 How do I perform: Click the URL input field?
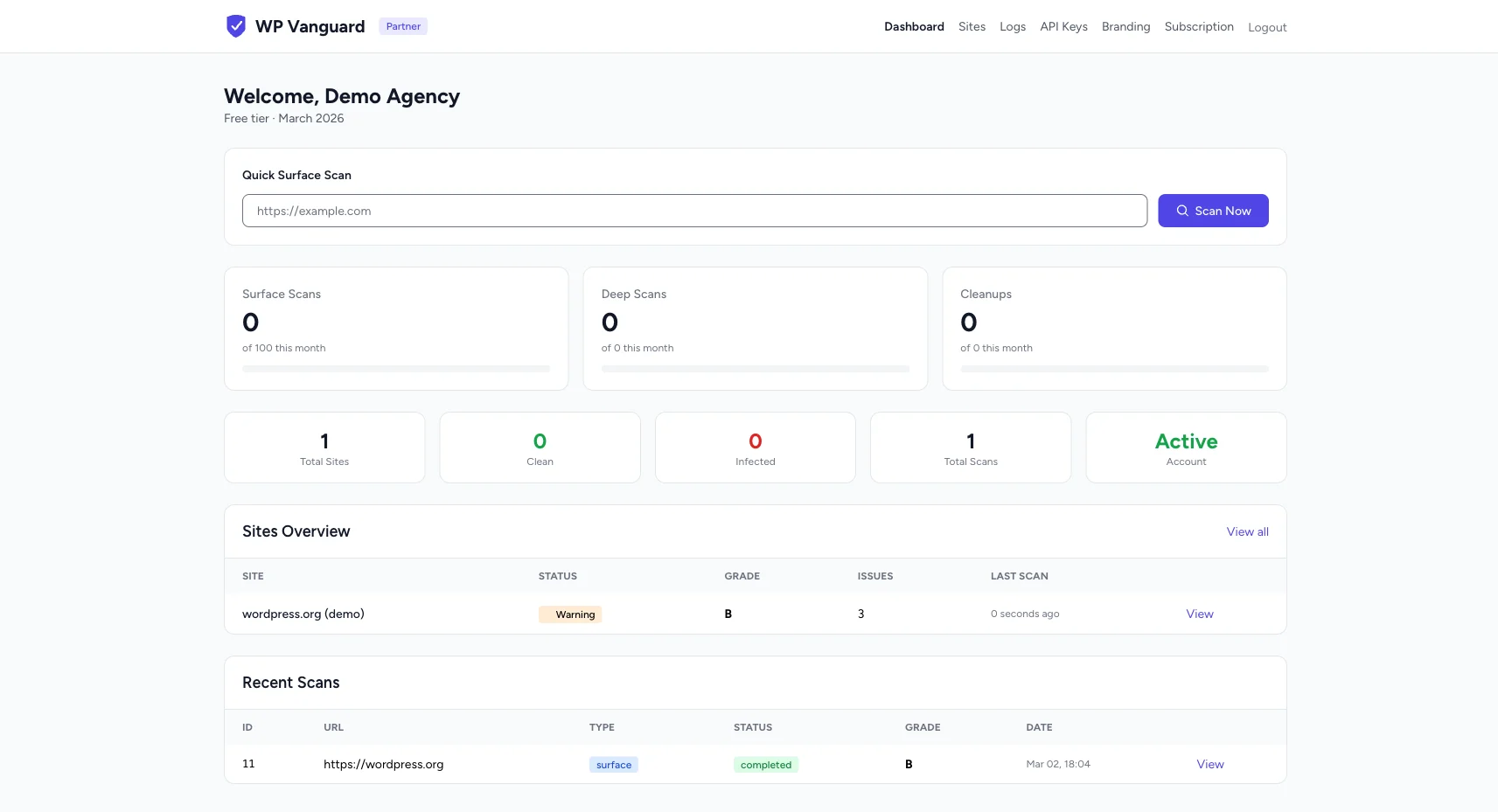click(693, 211)
